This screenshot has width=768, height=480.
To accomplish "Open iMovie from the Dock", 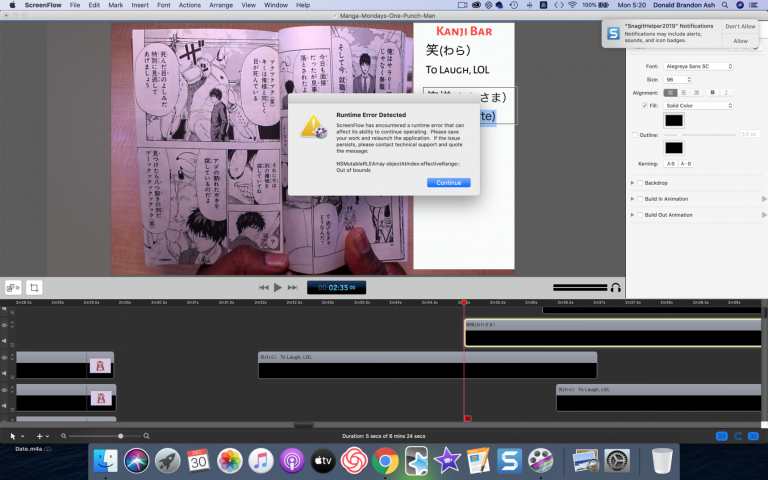I will tap(447, 460).
